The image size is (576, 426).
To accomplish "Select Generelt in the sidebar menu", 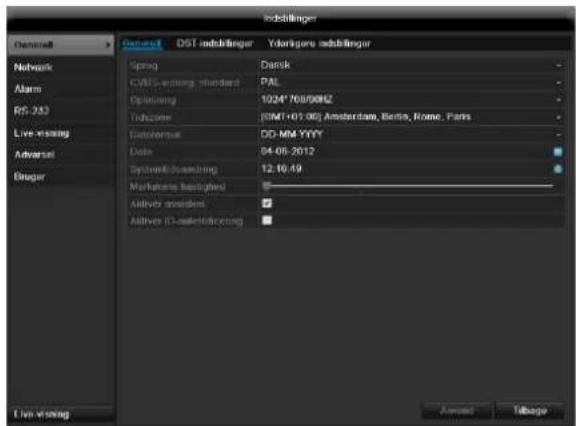I will coord(61,45).
